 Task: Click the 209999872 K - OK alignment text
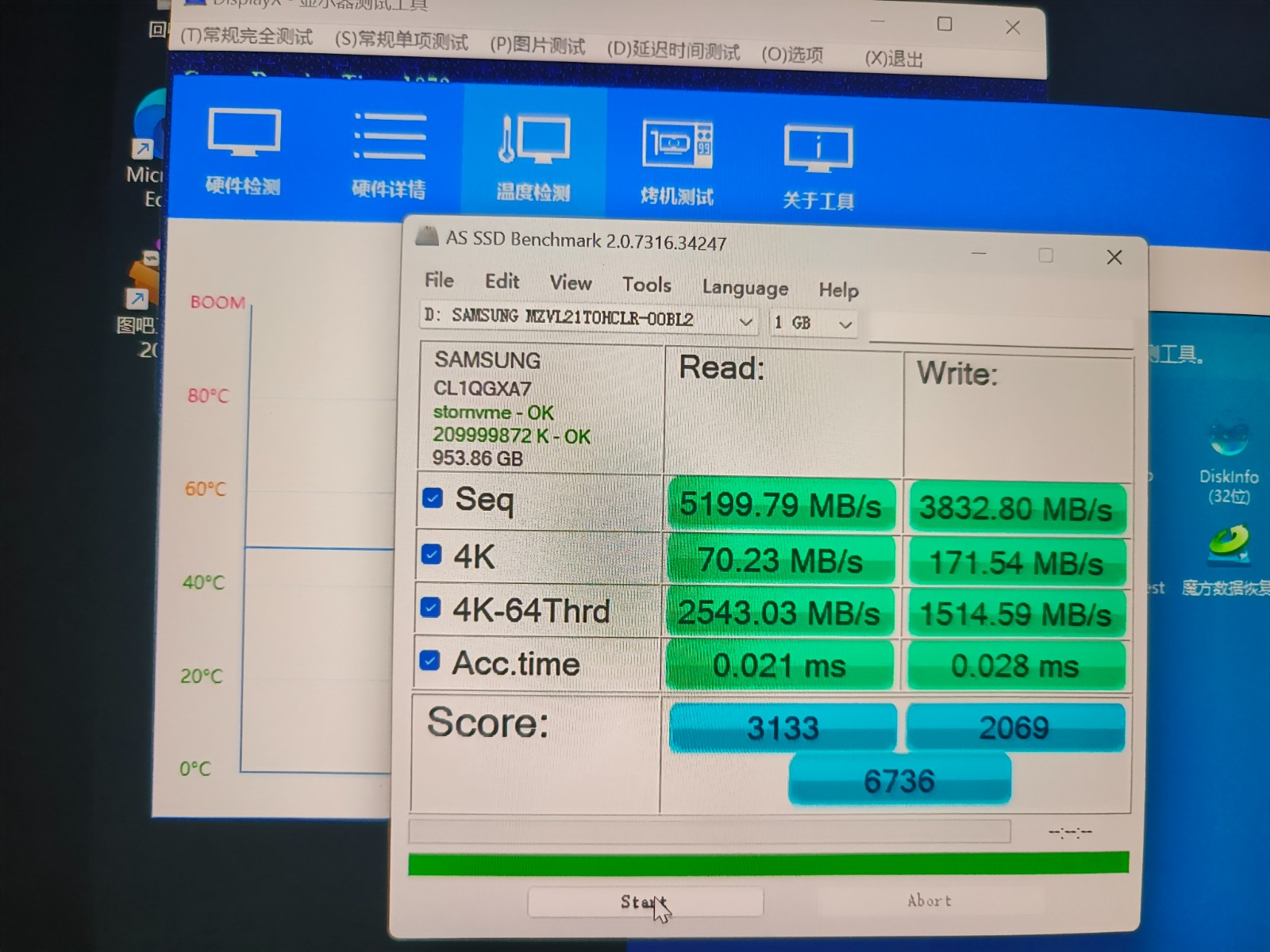click(x=511, y=436)
